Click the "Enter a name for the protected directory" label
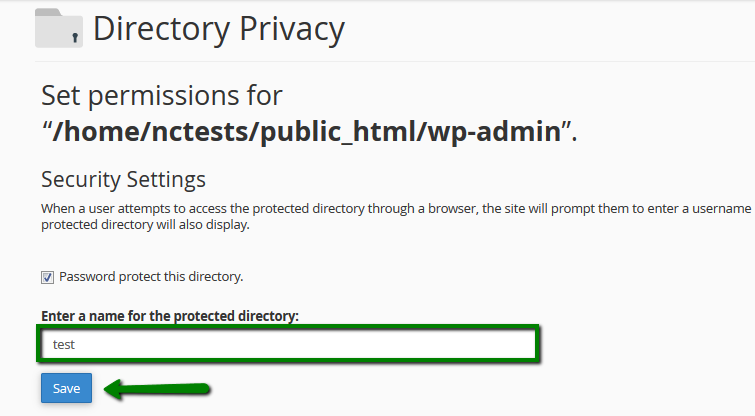 [170, 316]
